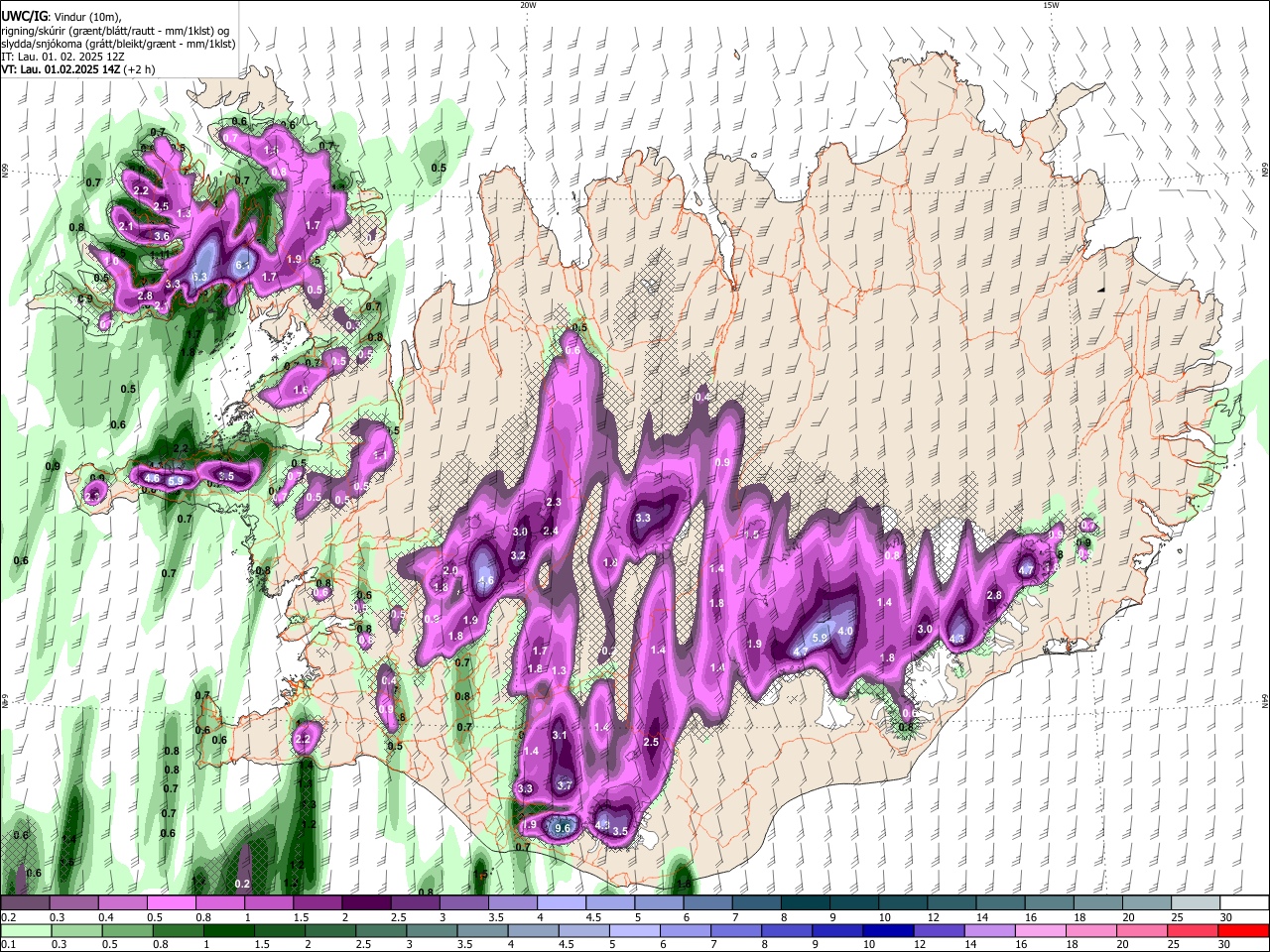Screen dimensions: 1270x952
Task: Click the 4.0 value on the map
Action: (845, 631)
